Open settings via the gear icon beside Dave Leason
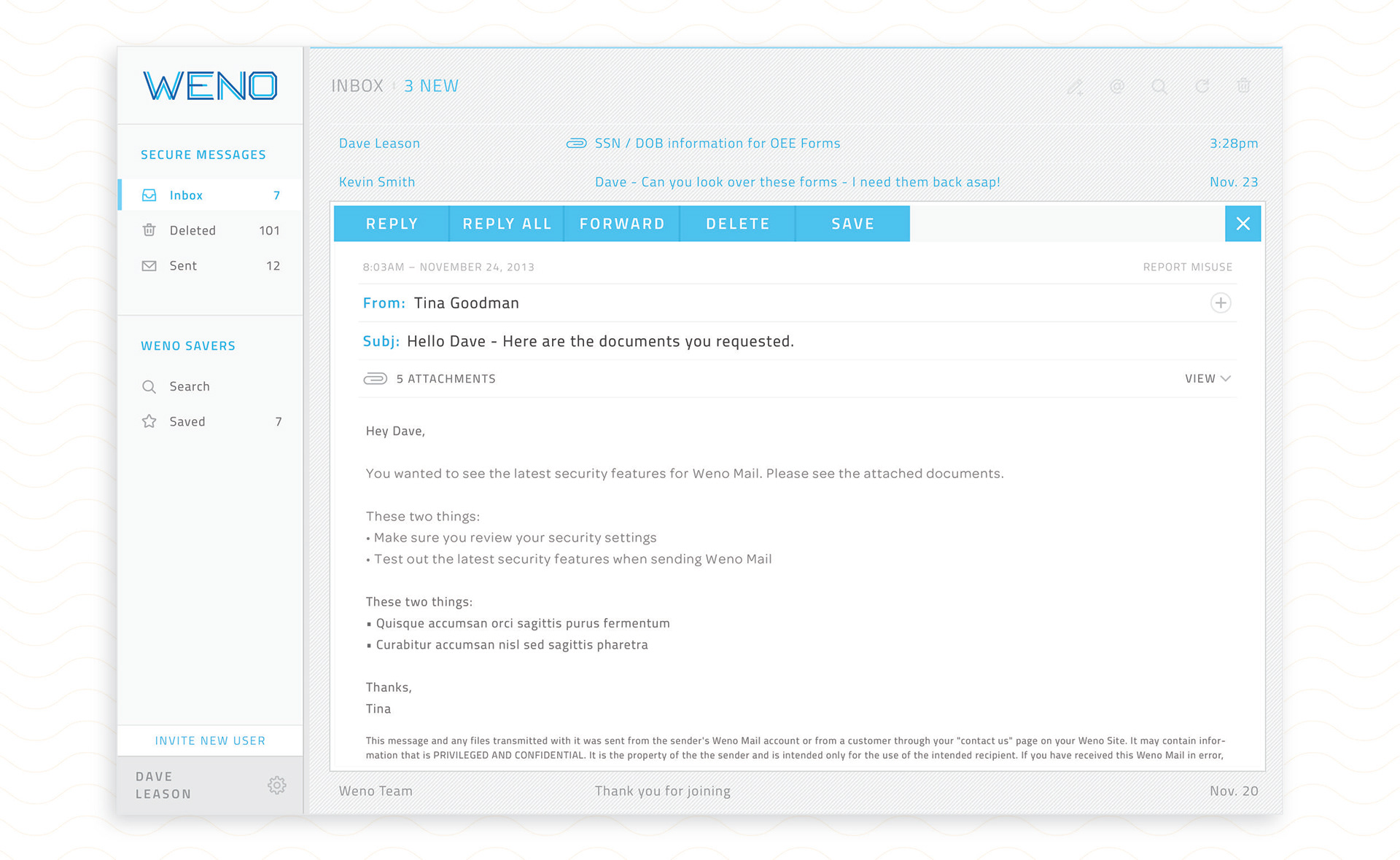Image resolution: width=1400 pixels, height=860 pixels. point(276,785)
